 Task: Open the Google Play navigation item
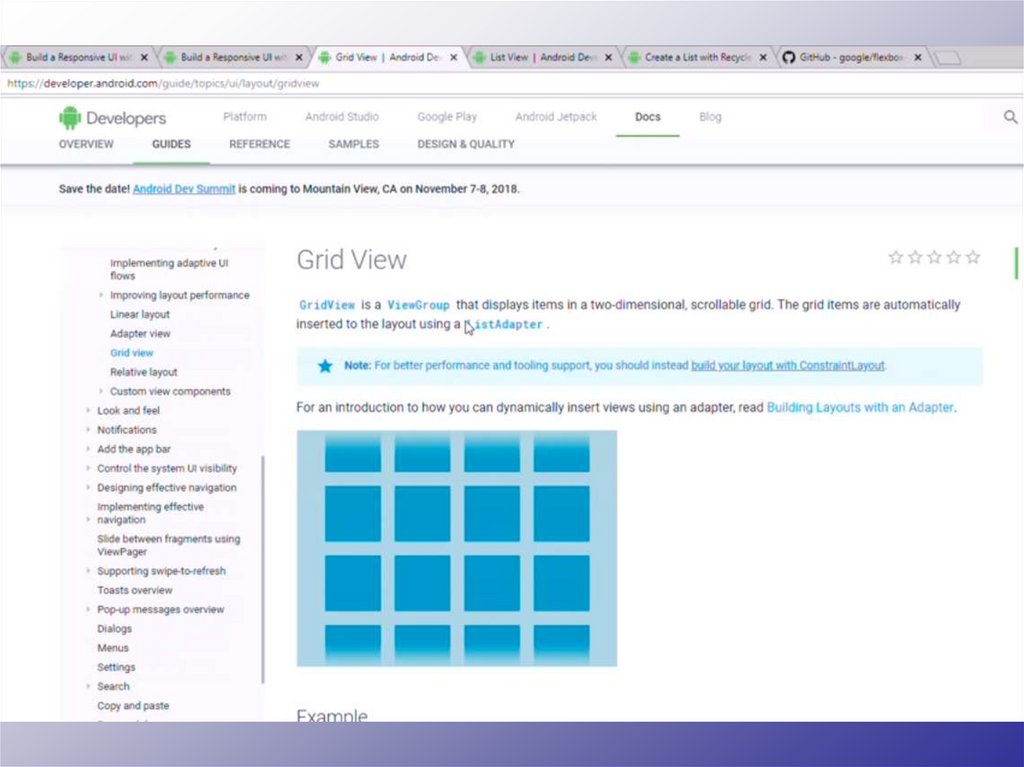(x=447, y=117)
